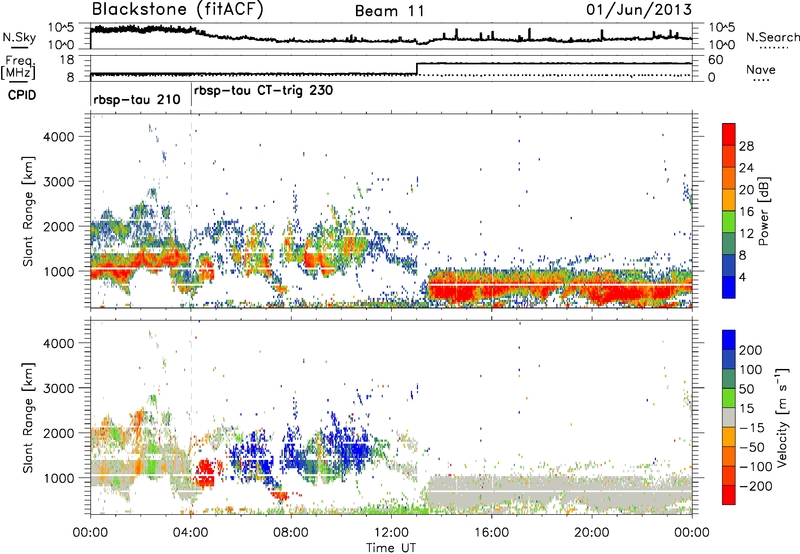Image resolution: width=800 pixels, height=554 pixels.
Task: Click the '12:00' time tick label
Action: pos(391,533)
